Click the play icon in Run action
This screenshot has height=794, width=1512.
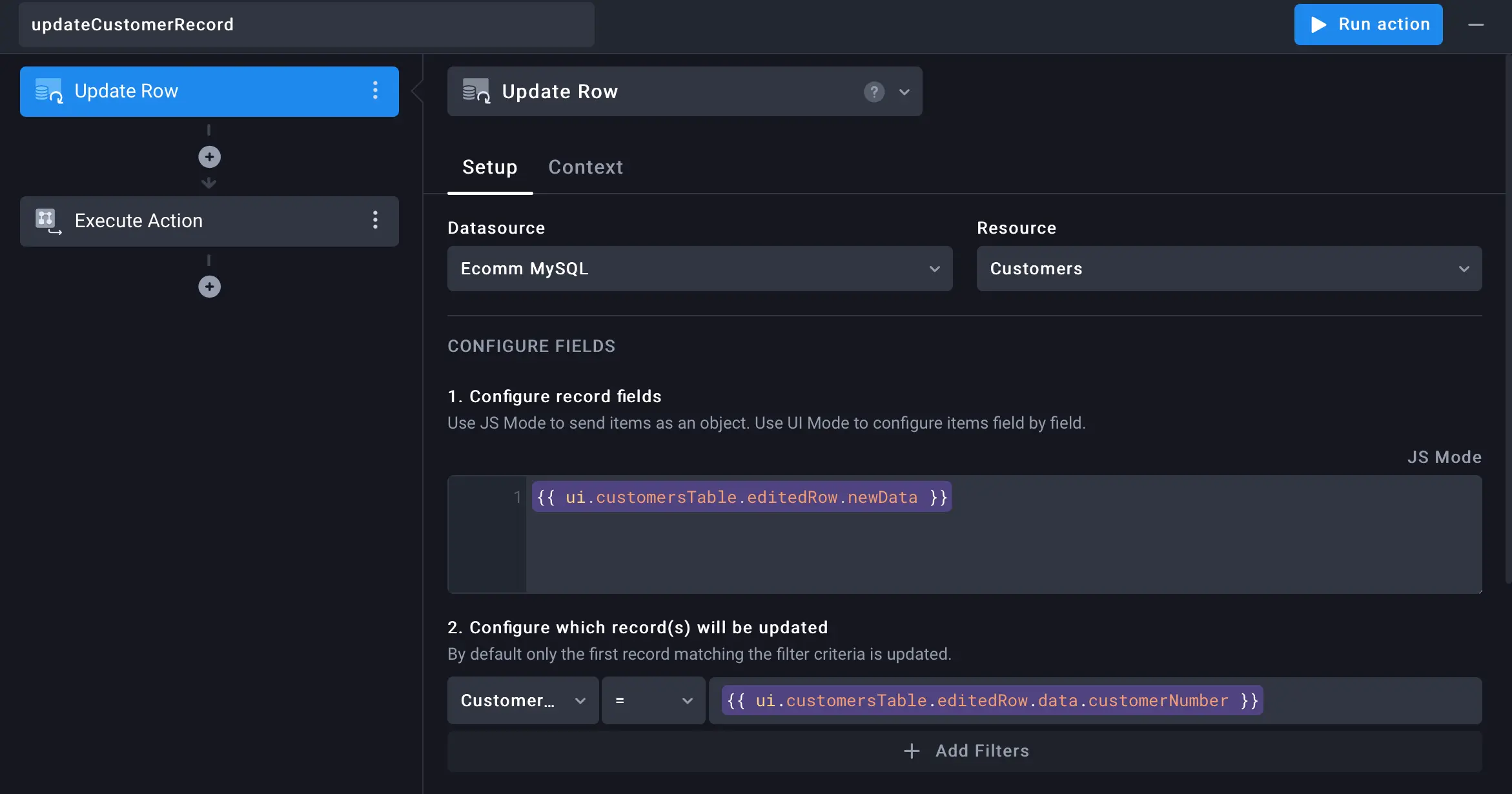tap(1319, 25)
